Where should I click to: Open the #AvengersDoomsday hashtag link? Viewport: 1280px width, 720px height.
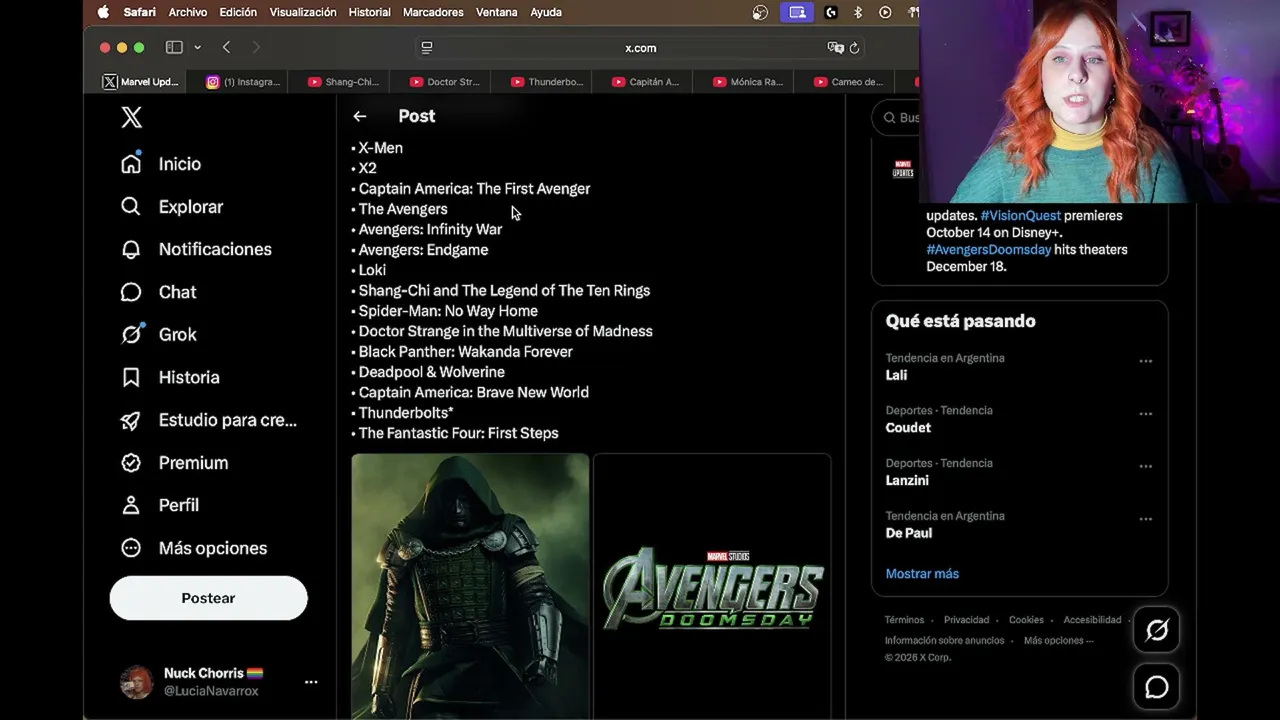(x=988, y=250)
